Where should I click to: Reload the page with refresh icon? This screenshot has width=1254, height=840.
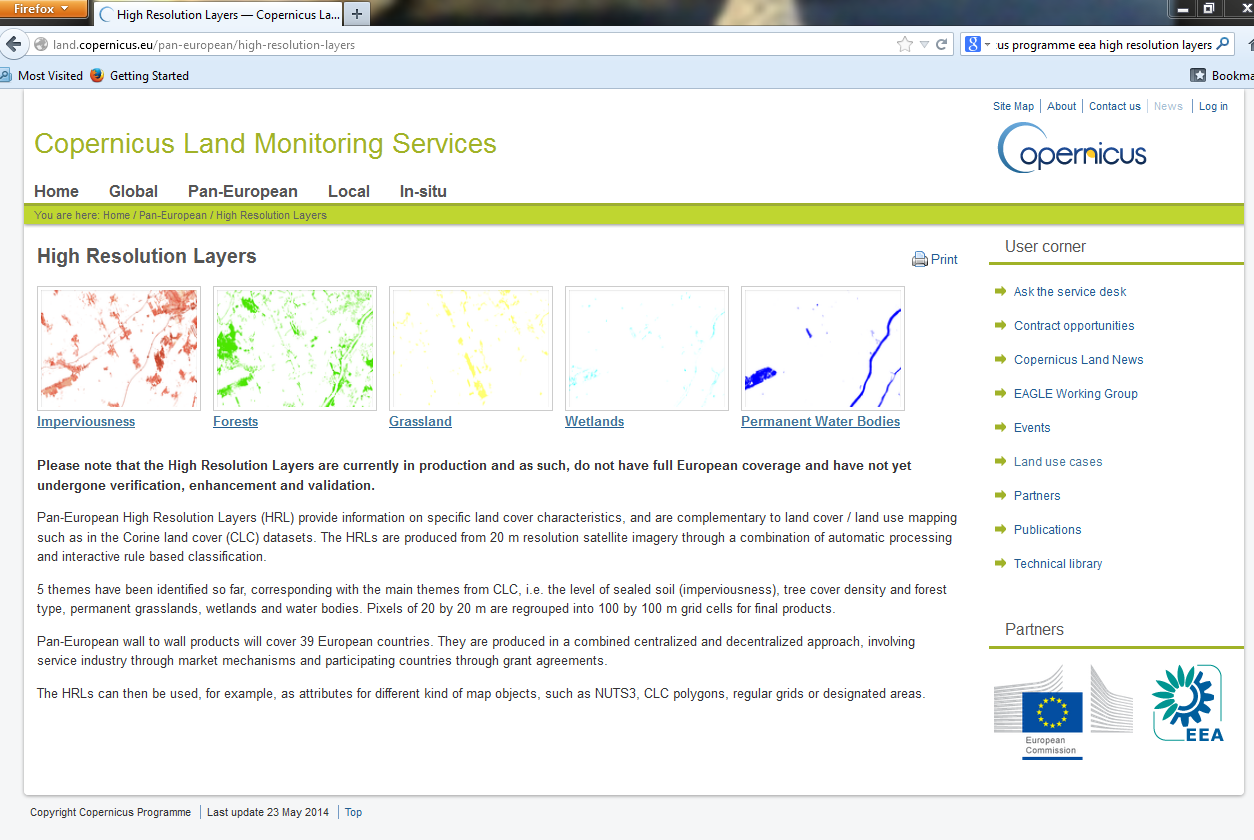point(942,44)
